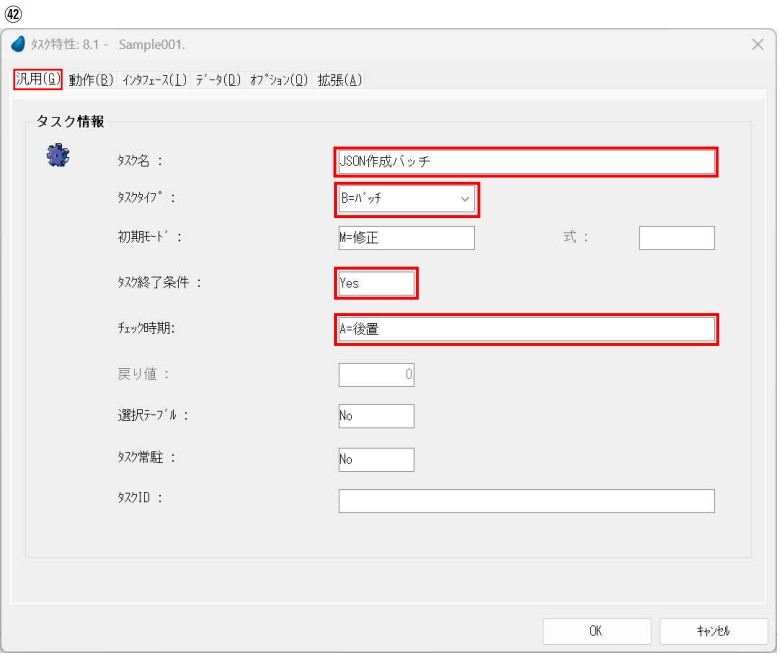Select the 汎用(G) tab
This screenshot has height=654, width=781.
click(37, 80)
